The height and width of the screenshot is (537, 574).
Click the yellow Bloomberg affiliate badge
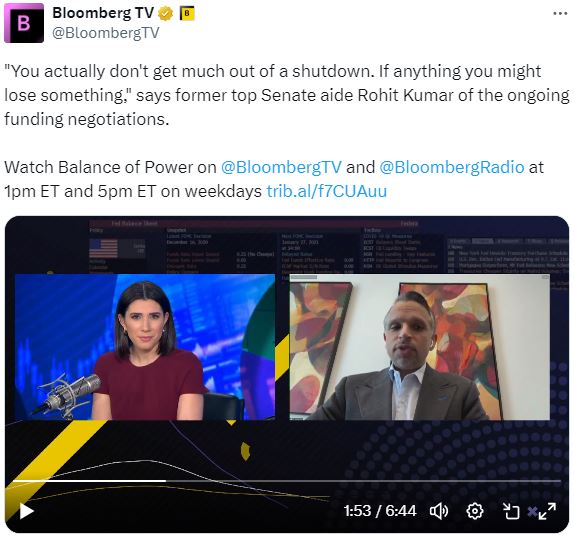(187, 14)
